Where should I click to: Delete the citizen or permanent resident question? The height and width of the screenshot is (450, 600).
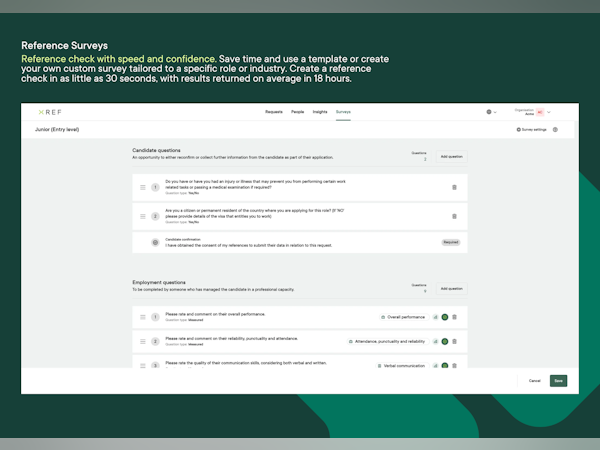point(454,217)
